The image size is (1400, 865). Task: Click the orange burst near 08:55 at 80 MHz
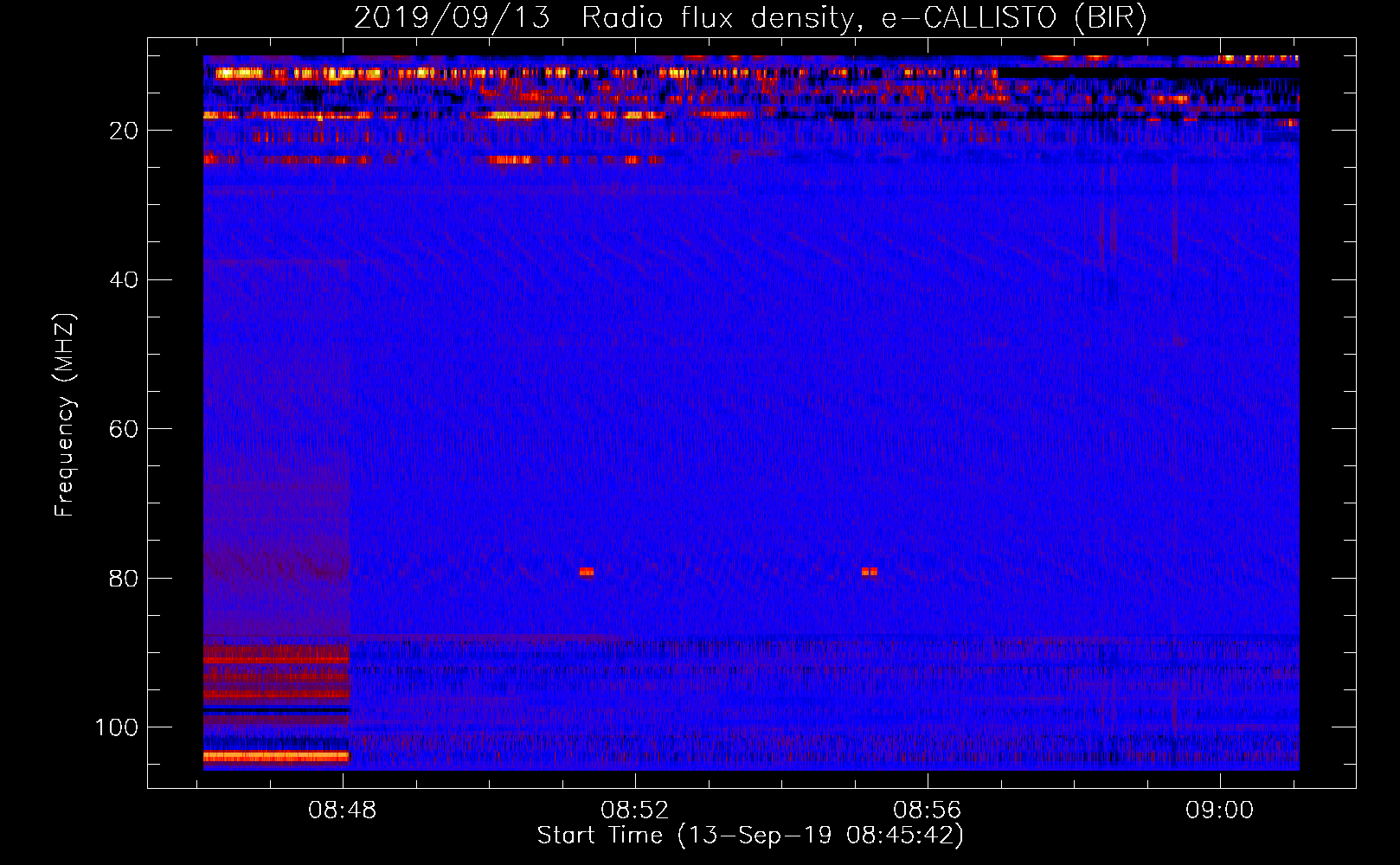pos(870,572)
